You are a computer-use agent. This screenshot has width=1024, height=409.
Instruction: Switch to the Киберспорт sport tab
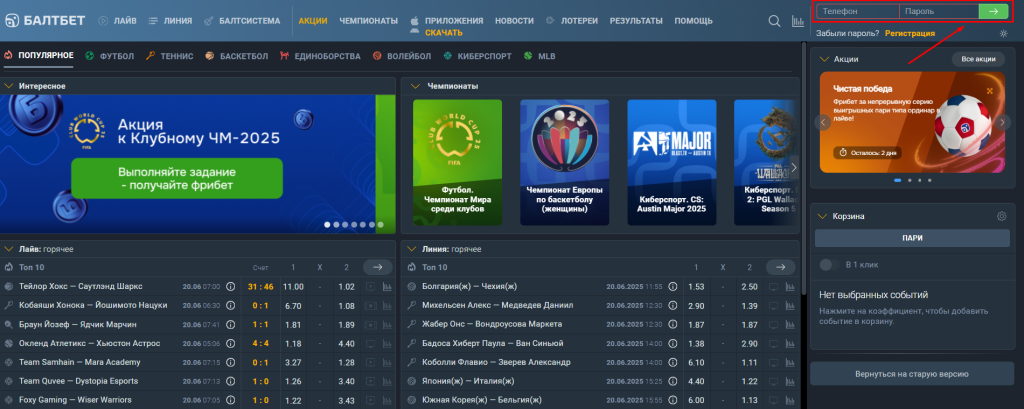tap(477, 56)
